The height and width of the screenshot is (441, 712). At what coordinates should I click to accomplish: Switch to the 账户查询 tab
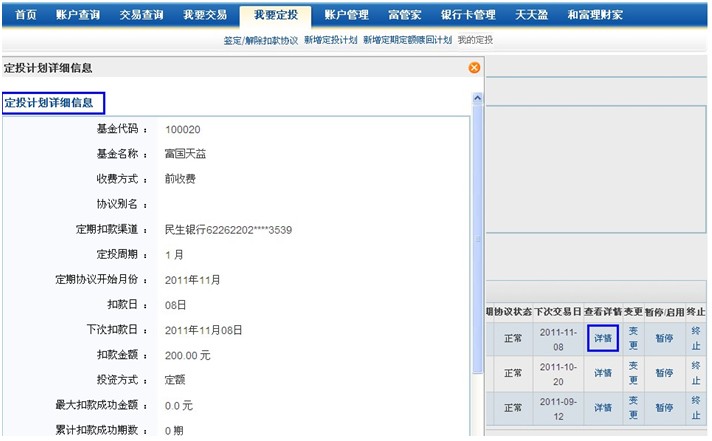pyautogui.click(x=76, y=15)
